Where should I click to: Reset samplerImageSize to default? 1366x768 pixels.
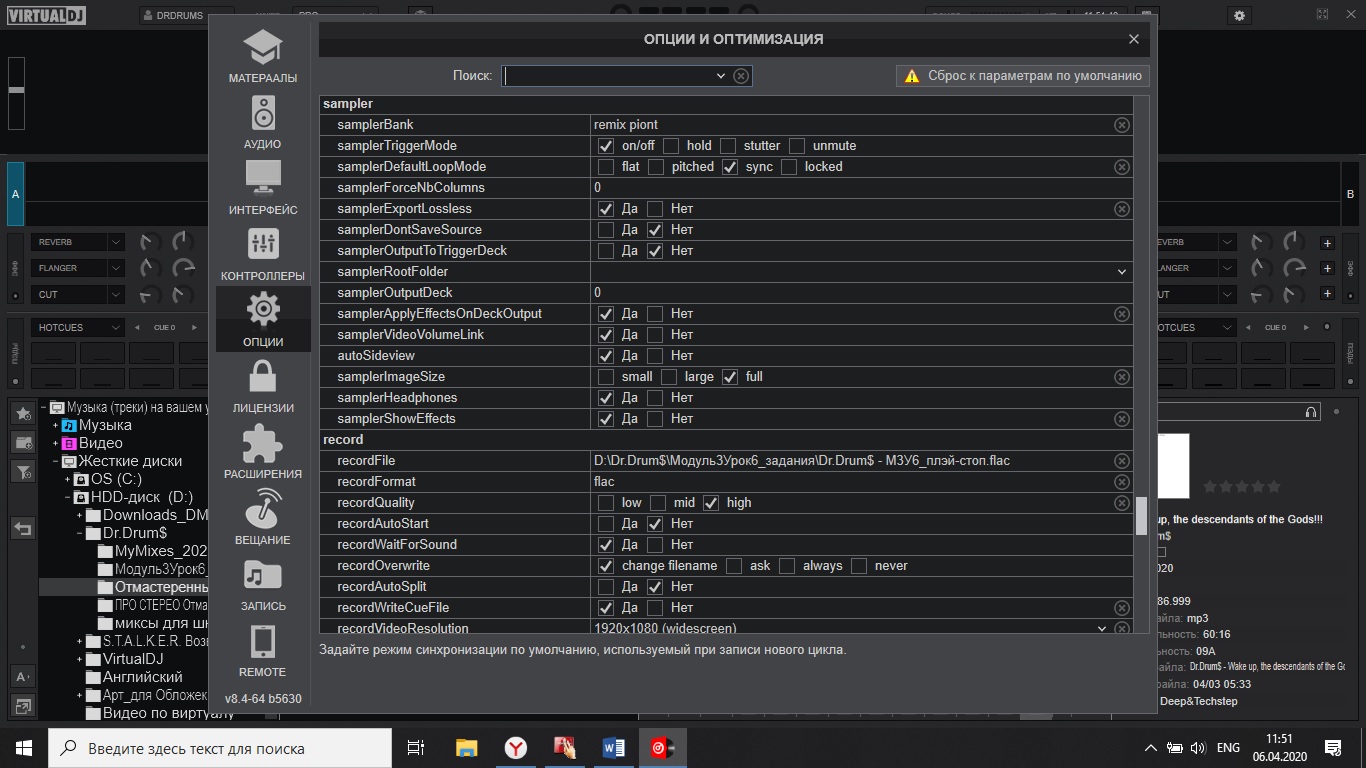click(x=1122, y=377)
